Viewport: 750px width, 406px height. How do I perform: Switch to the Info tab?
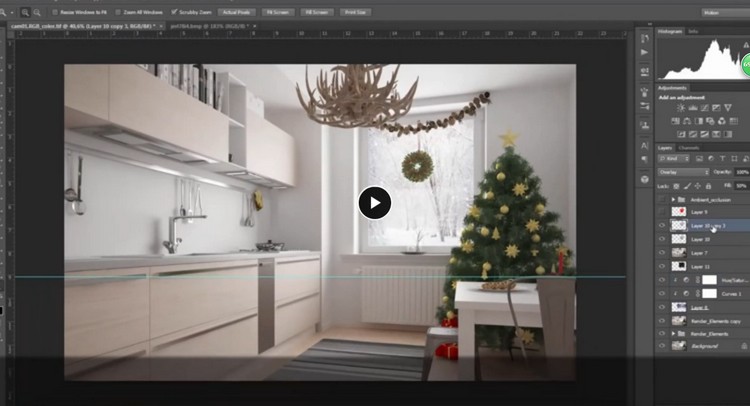(693, 31)
